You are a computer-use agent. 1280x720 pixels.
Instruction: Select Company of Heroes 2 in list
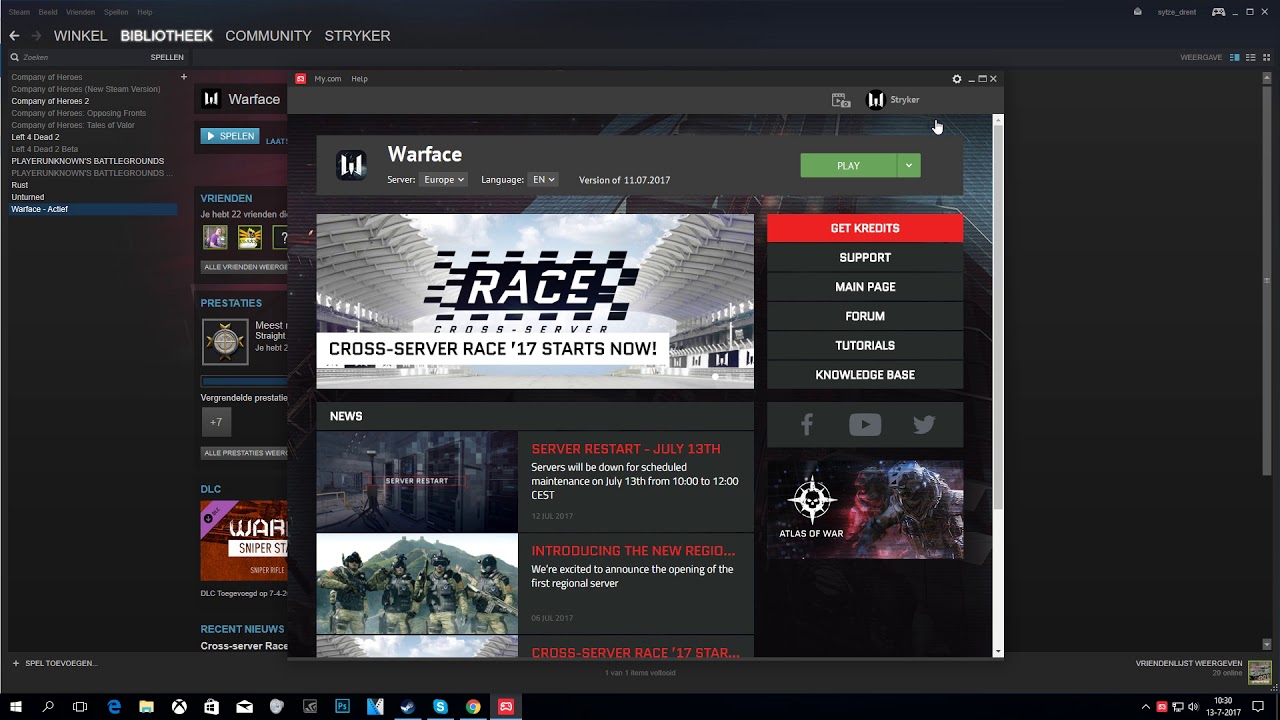tap(50, 101)
